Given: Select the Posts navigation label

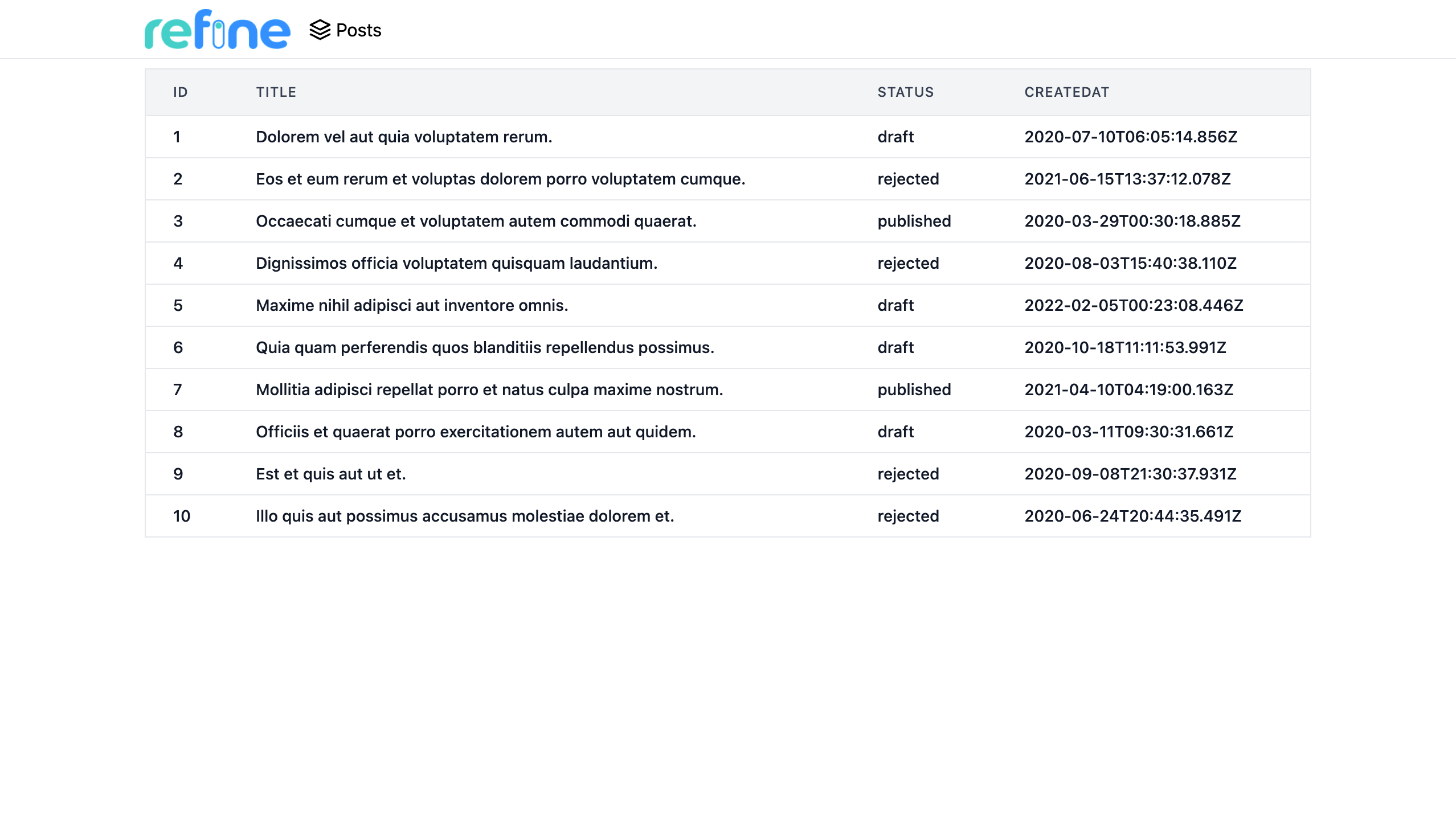Looking at the screenshot, I should (x=358, y=30).
